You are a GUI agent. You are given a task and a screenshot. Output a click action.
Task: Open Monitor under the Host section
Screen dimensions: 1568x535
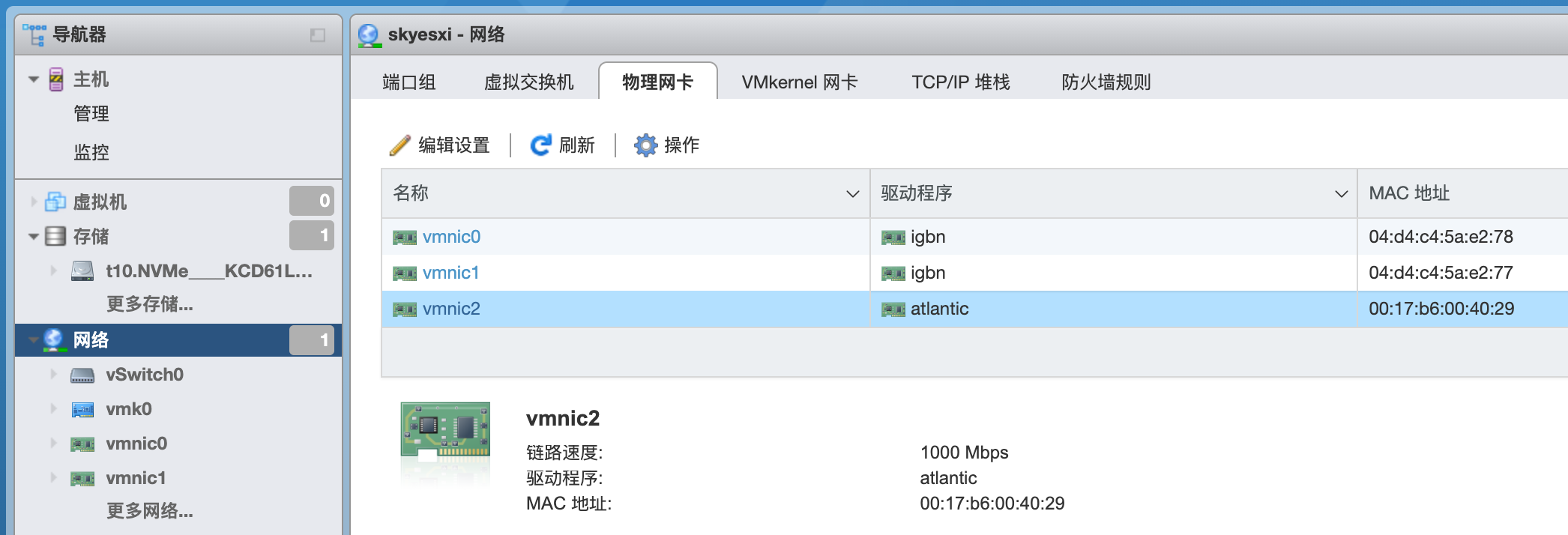point(91,153)
